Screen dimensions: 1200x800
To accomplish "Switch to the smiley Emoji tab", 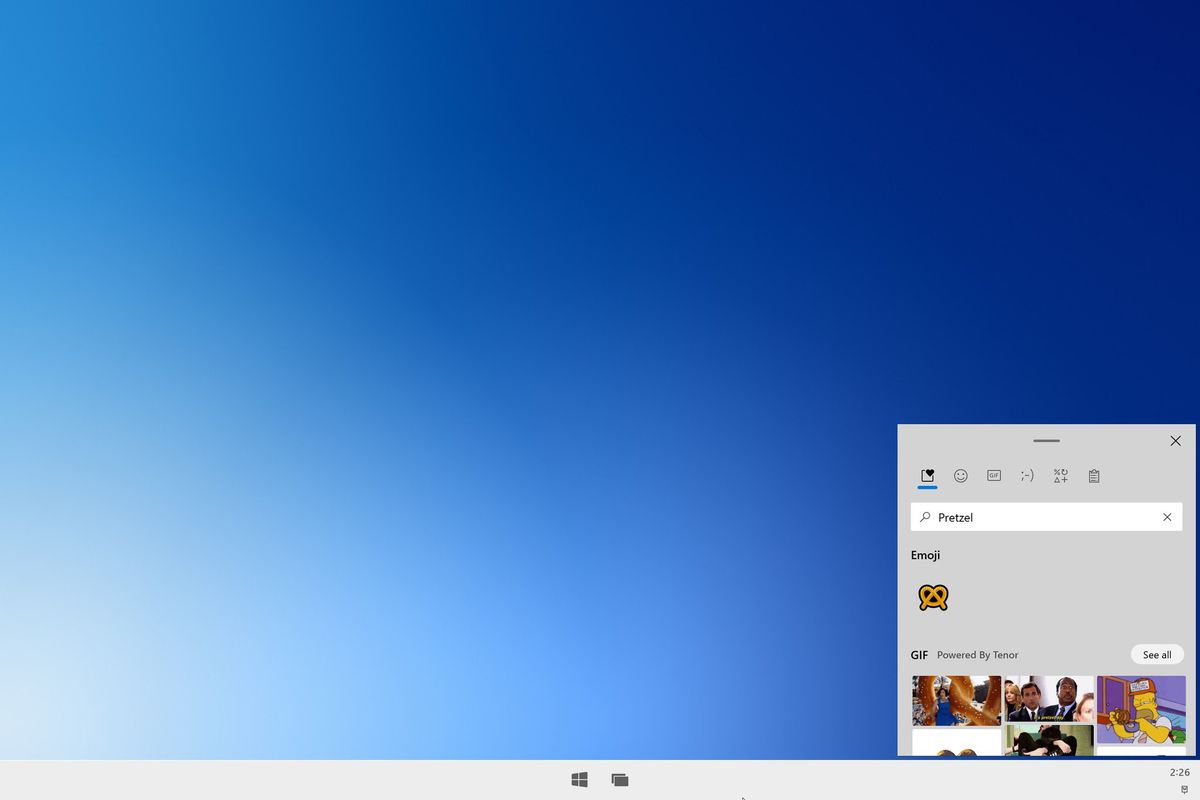I will click(960, 476).
